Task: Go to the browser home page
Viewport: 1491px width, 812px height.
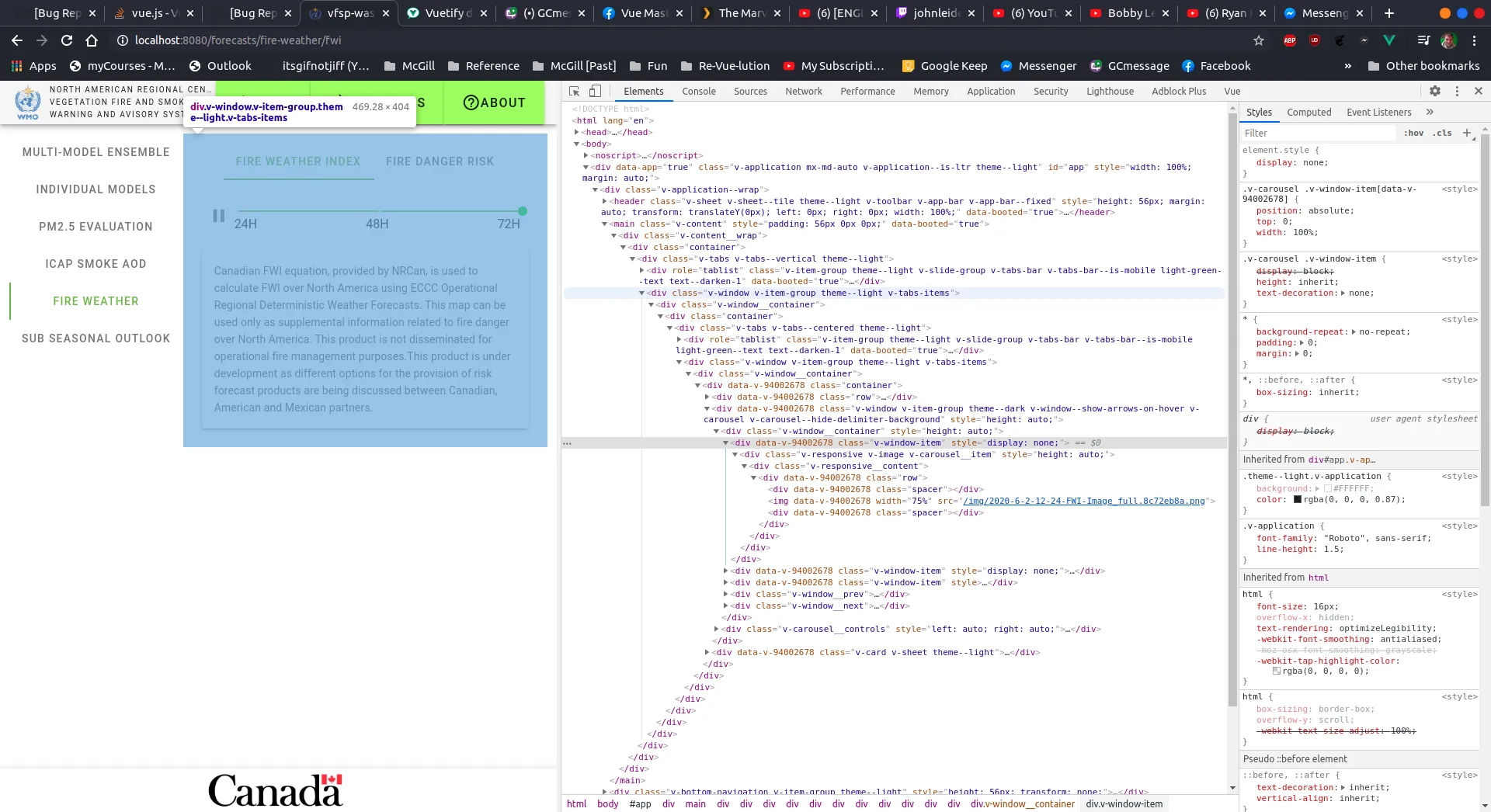Action: (92, 40)
